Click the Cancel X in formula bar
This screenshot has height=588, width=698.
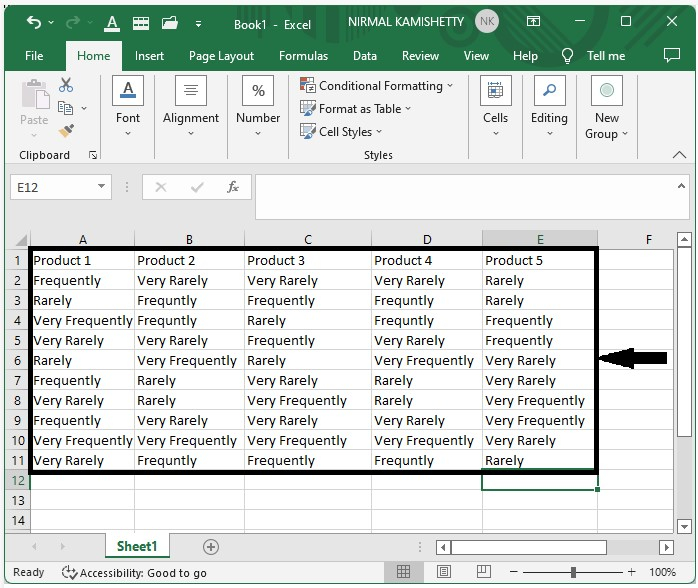coord(161,187)
